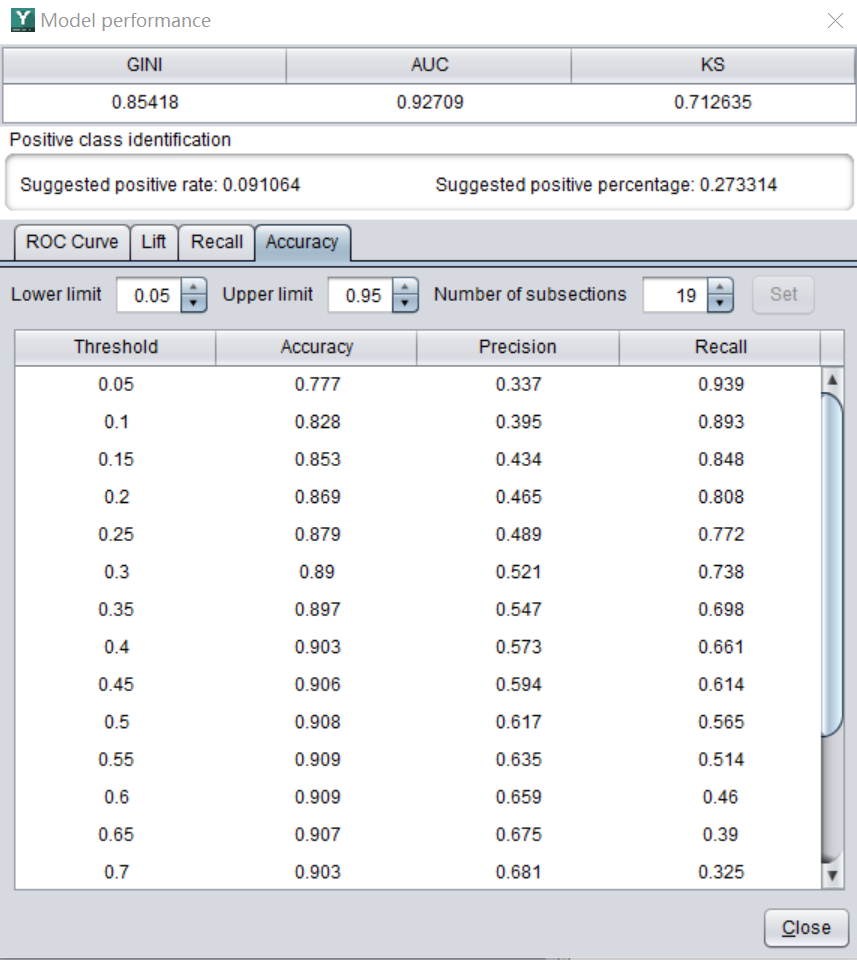The width and height of the screenshot is (857, 960).
Task: Click the Precision column header
Action: [x=518, y=347]
